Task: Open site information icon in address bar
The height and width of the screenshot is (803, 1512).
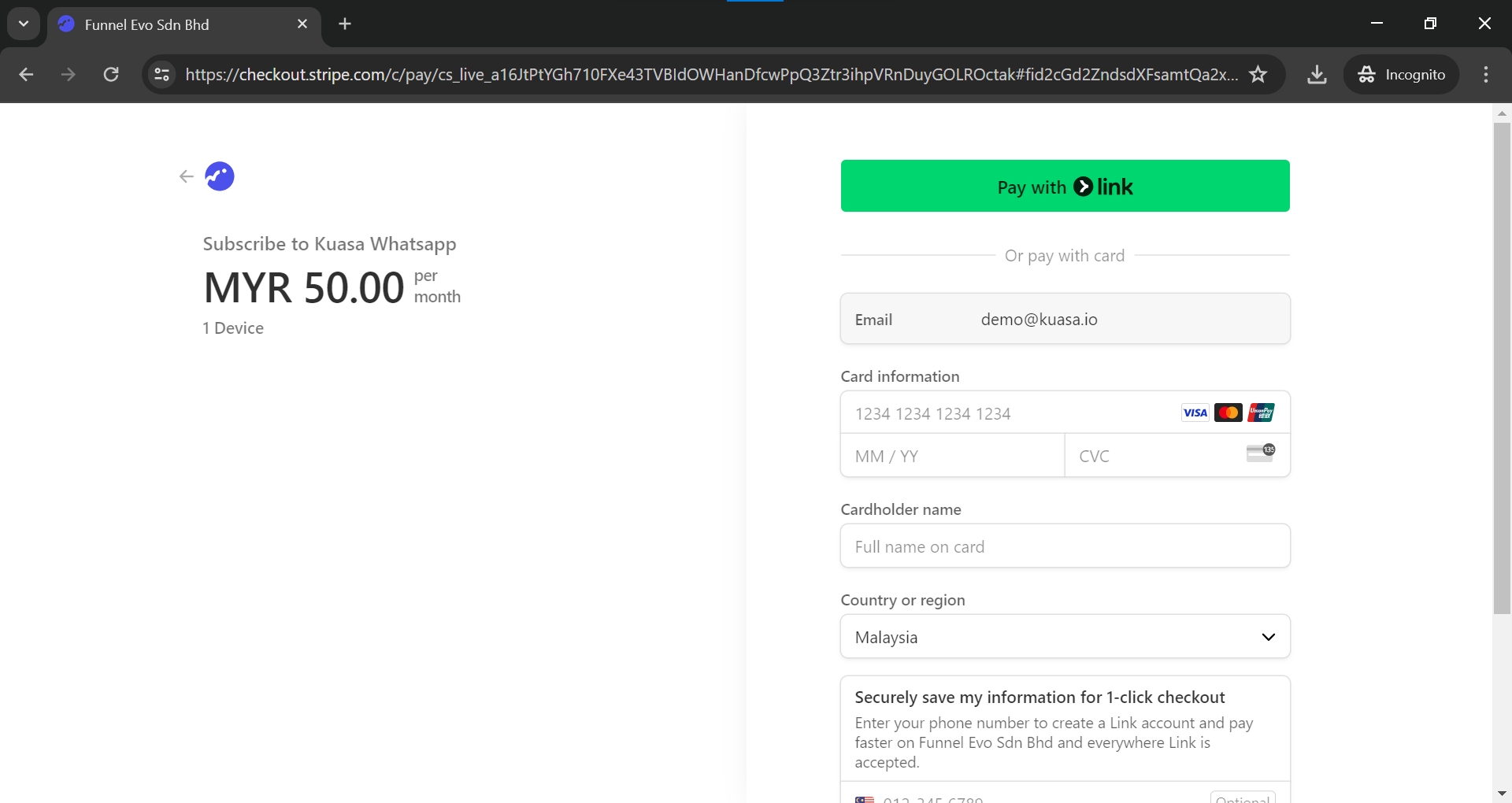Action: click(x=162, y=75)
